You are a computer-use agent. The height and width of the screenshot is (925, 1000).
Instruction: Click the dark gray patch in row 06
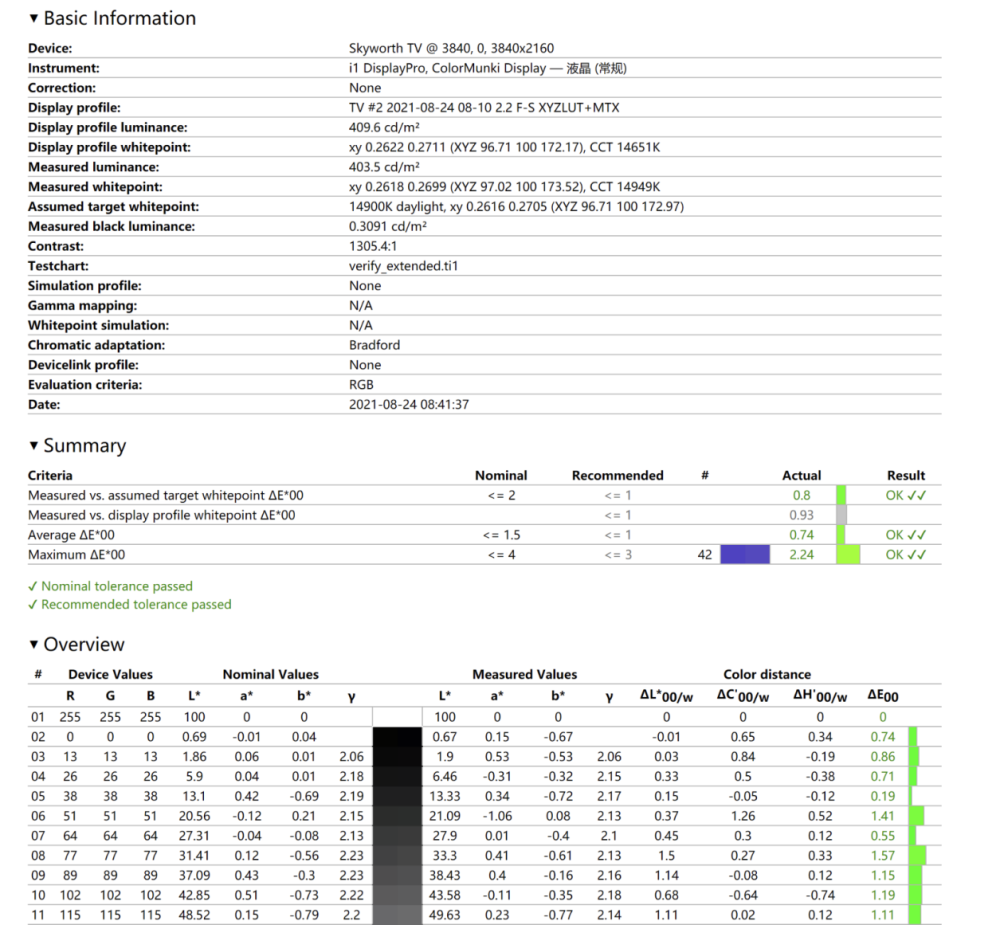[x=397, y=816]
